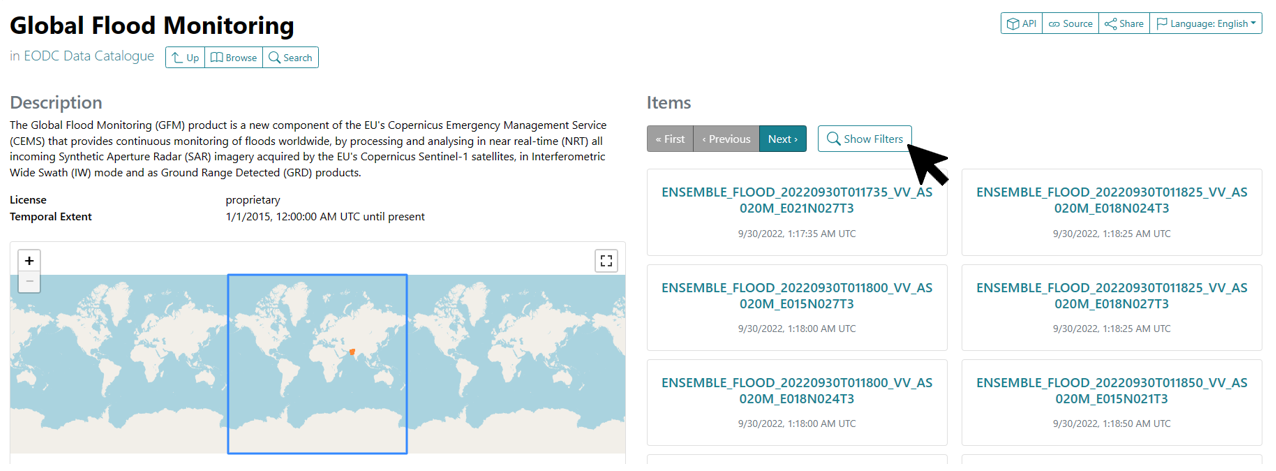
Task: Expand the Language: English dropdown
Action: click(1205, 23)
